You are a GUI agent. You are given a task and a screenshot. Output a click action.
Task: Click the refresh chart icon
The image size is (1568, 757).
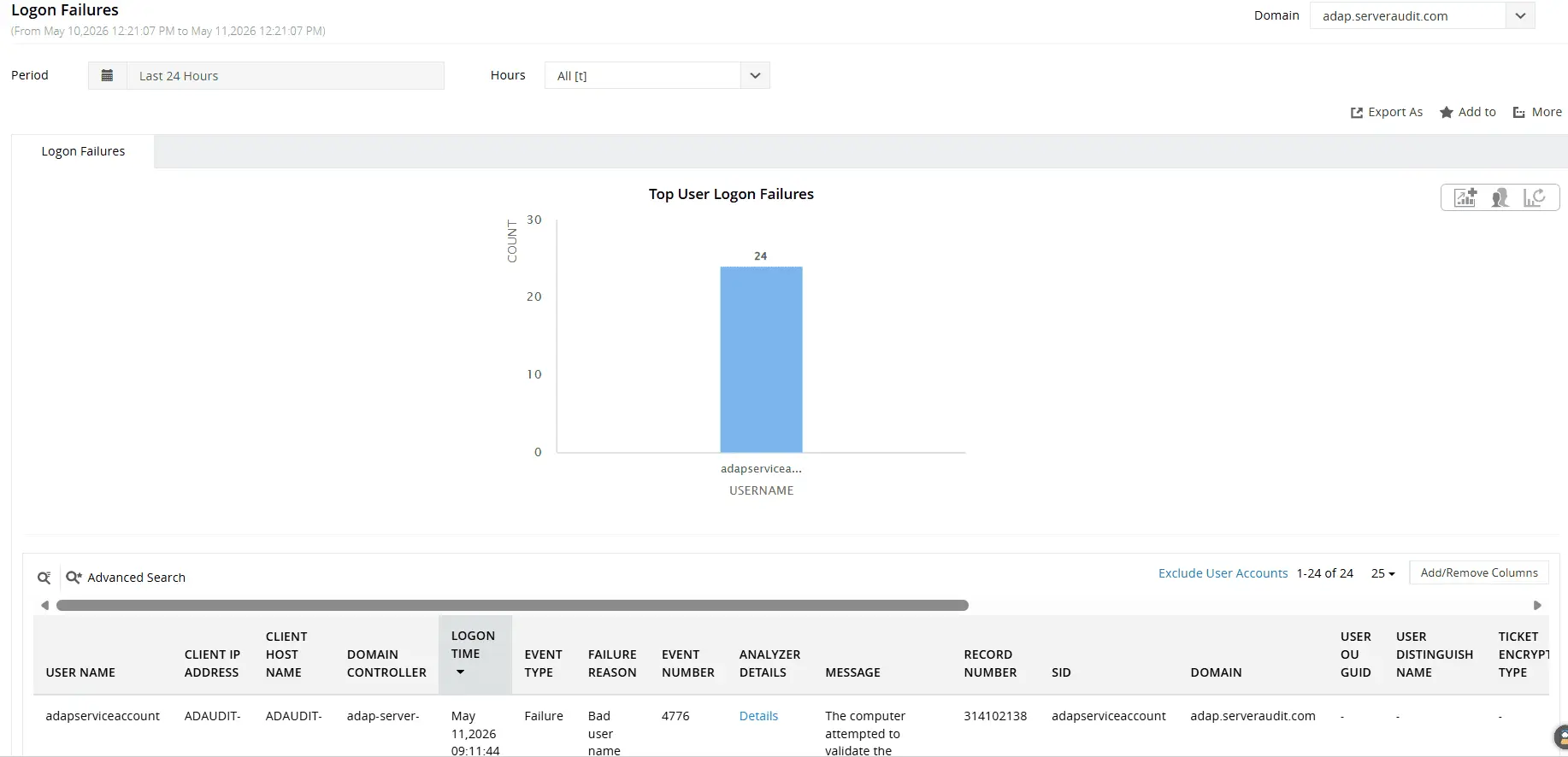(1534, 197)
